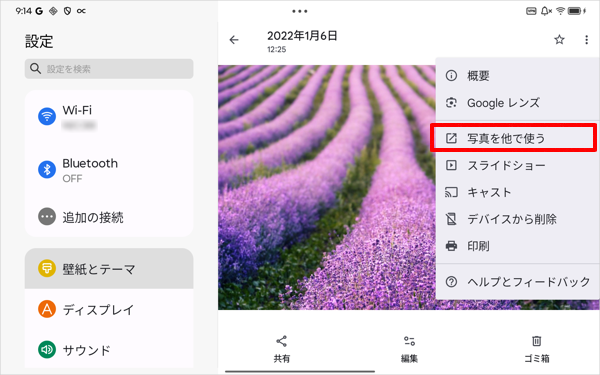Click the Wi-Fi icon in status bar
This screenshot has height=375, width=600.
pos(560,11)
